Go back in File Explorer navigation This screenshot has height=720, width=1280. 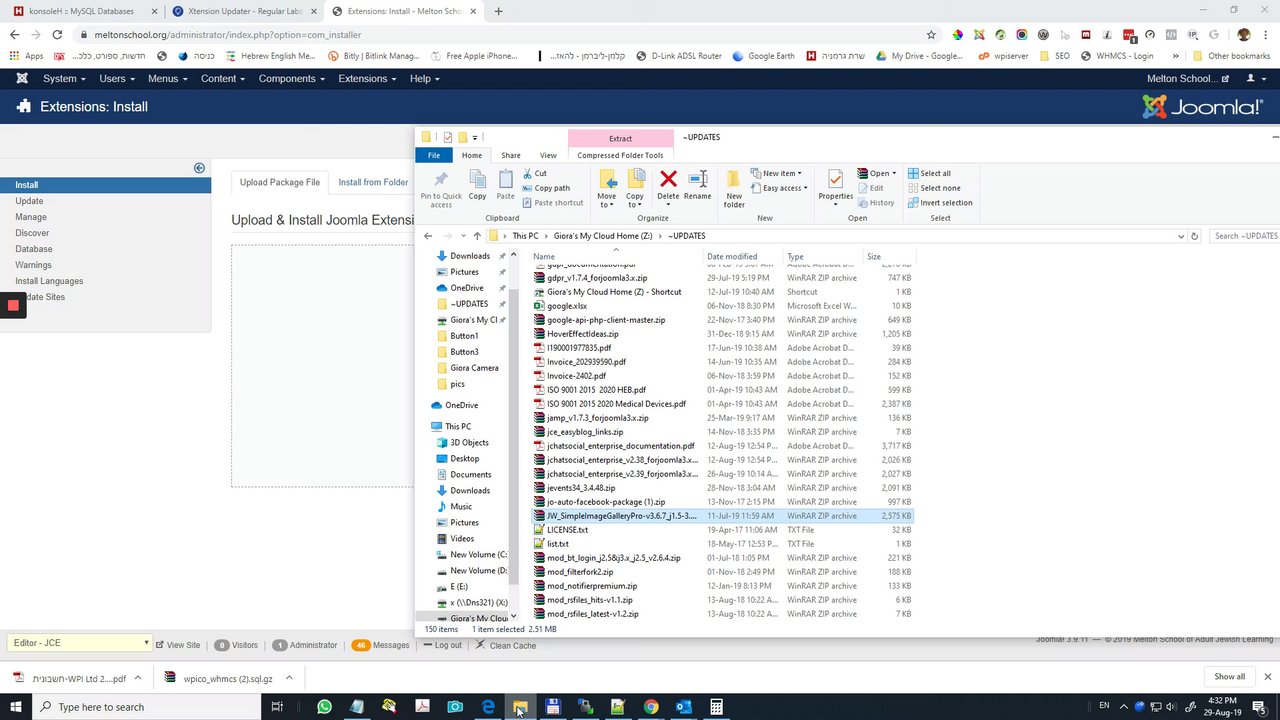point(428,236)
